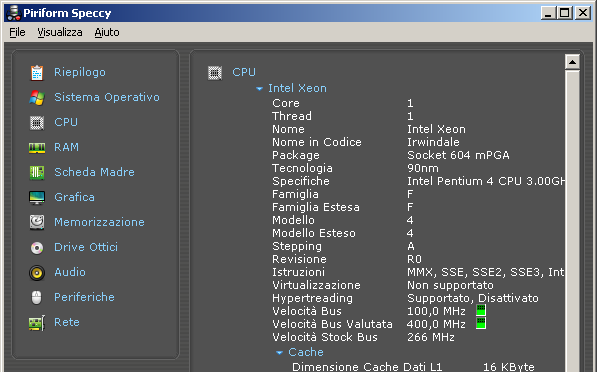Click the Istruzioni row label

pos(298,272)
